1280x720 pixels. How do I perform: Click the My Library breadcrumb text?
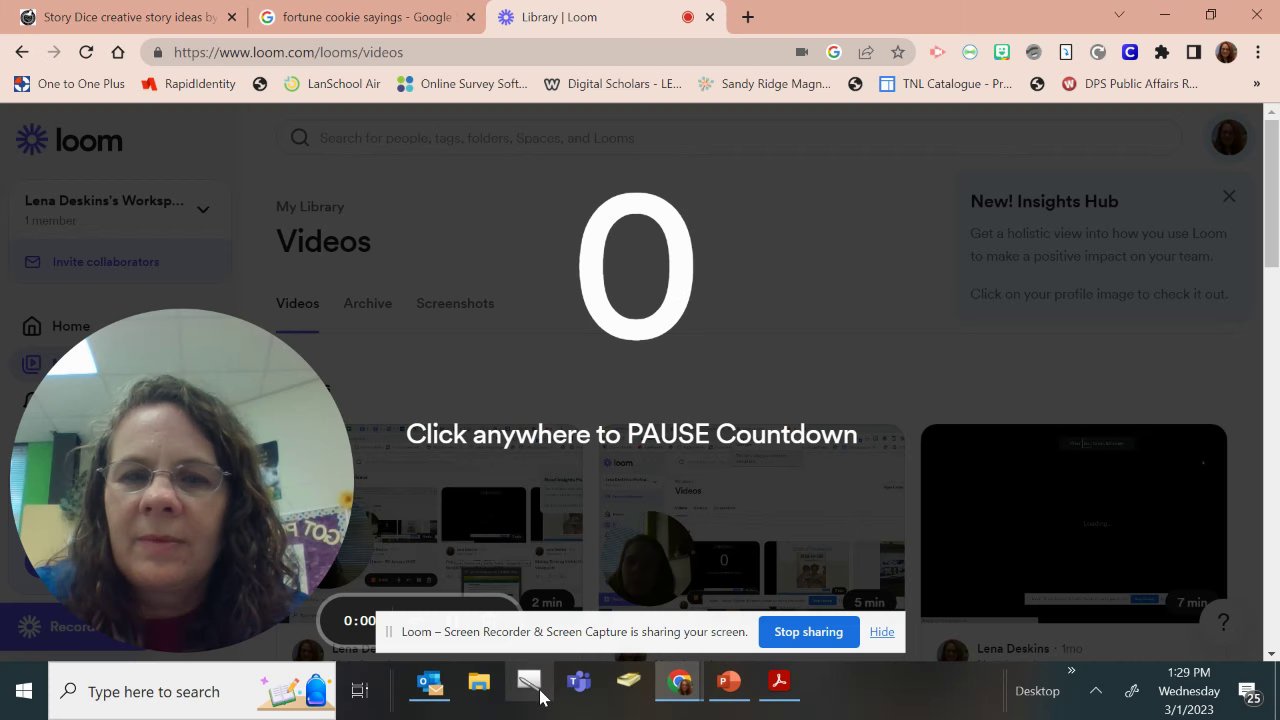tap(310, 207)
